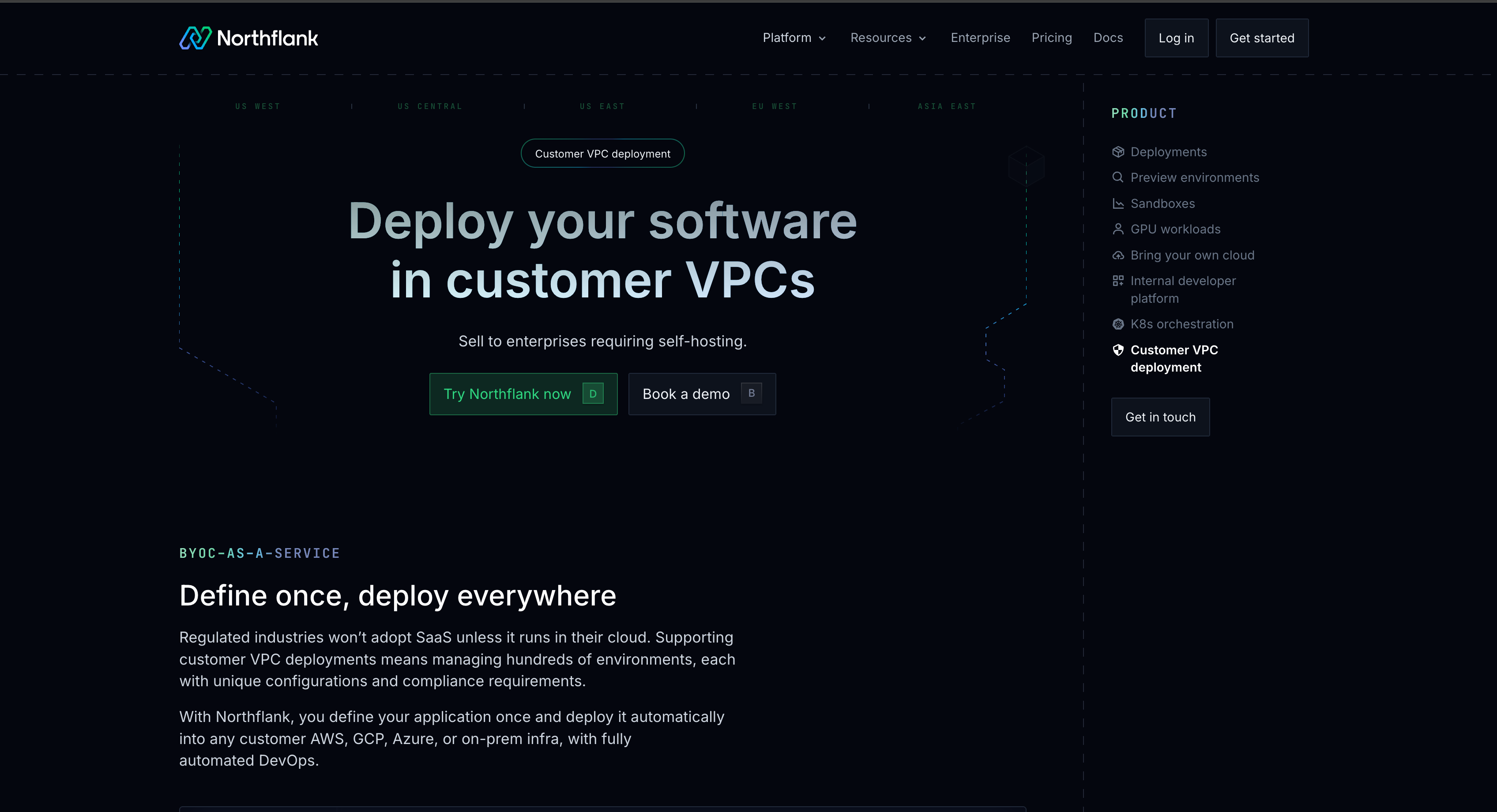This screenshot has width=1497, height=812.
Task: Click Get in touch in the sidebar
Action: 1160,417
